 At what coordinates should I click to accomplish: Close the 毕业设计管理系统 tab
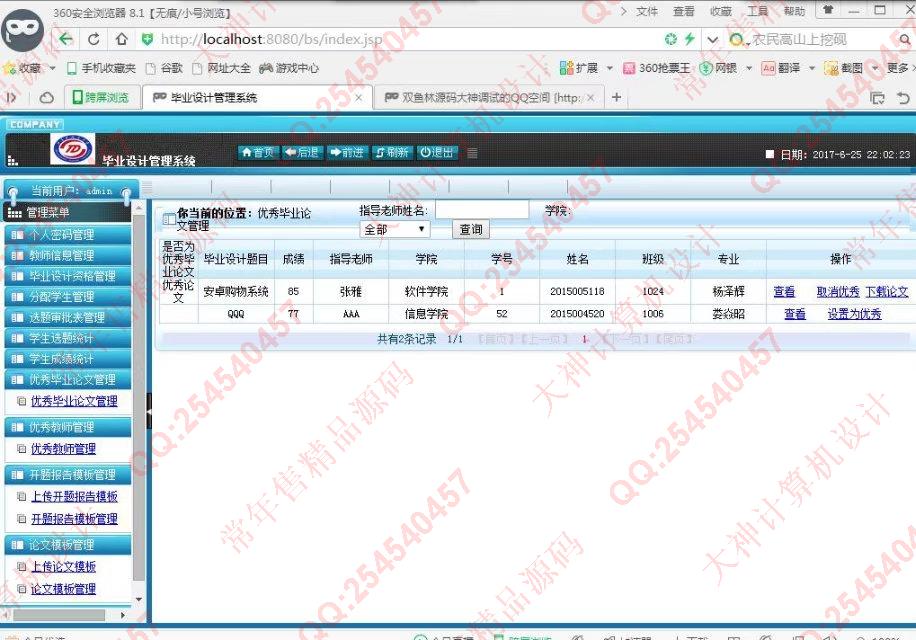tap(359, 98)
